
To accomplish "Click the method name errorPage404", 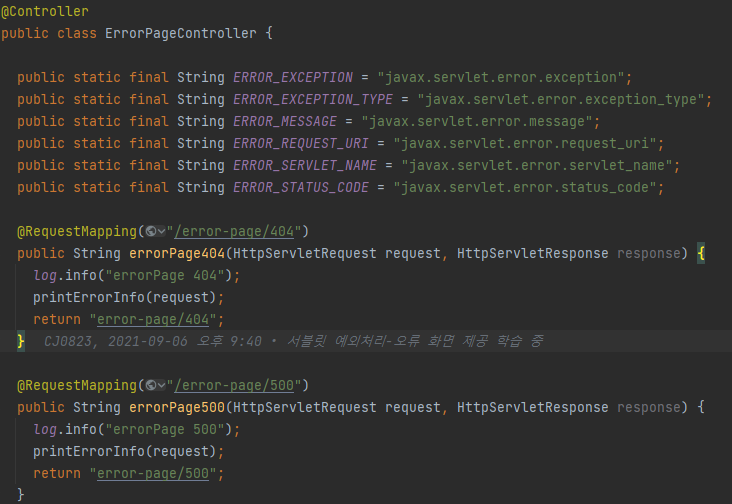I will [x=177, y=253].
